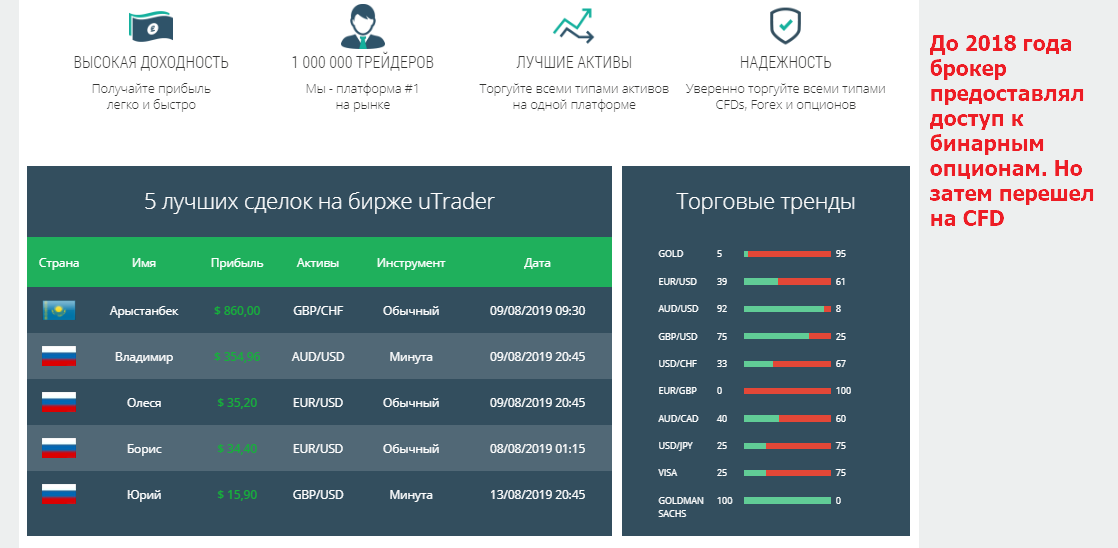This screenshot has height=548, width=1118.
Task: Click the 1 000 000 ТРЕЙДЕРОВ heading
Action: pyautogui.click(x=362, y=63)
